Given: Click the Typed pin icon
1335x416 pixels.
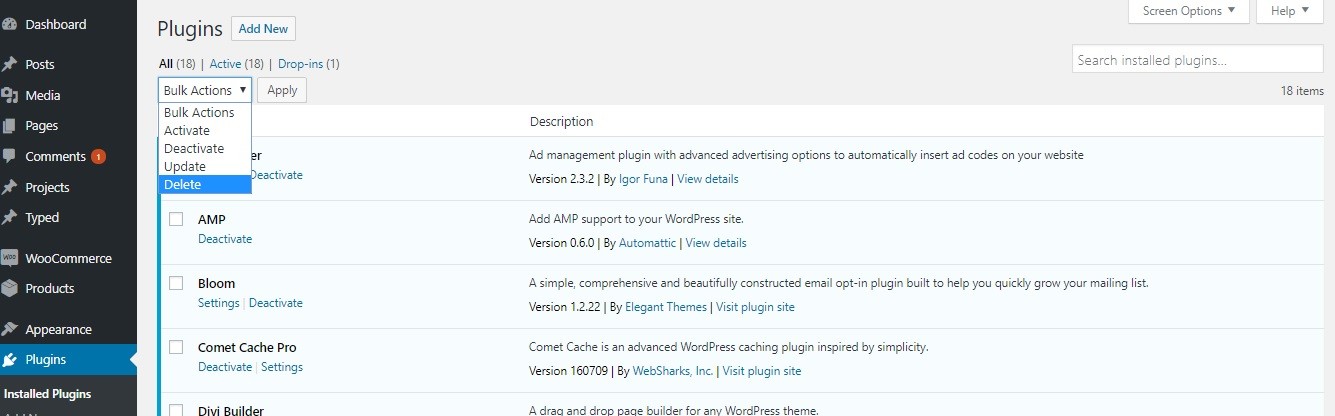Looking at the screenshot, I should tap(9, 217).
